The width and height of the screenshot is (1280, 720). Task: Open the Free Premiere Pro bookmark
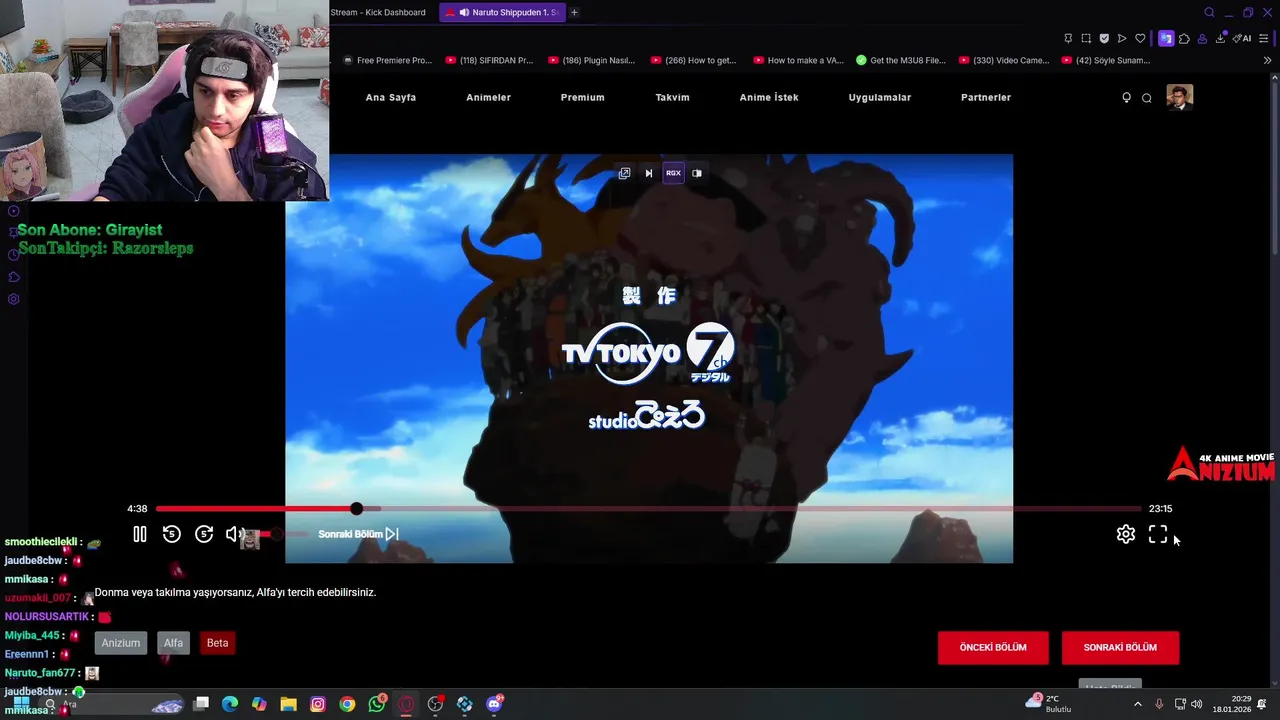(387, 60)
